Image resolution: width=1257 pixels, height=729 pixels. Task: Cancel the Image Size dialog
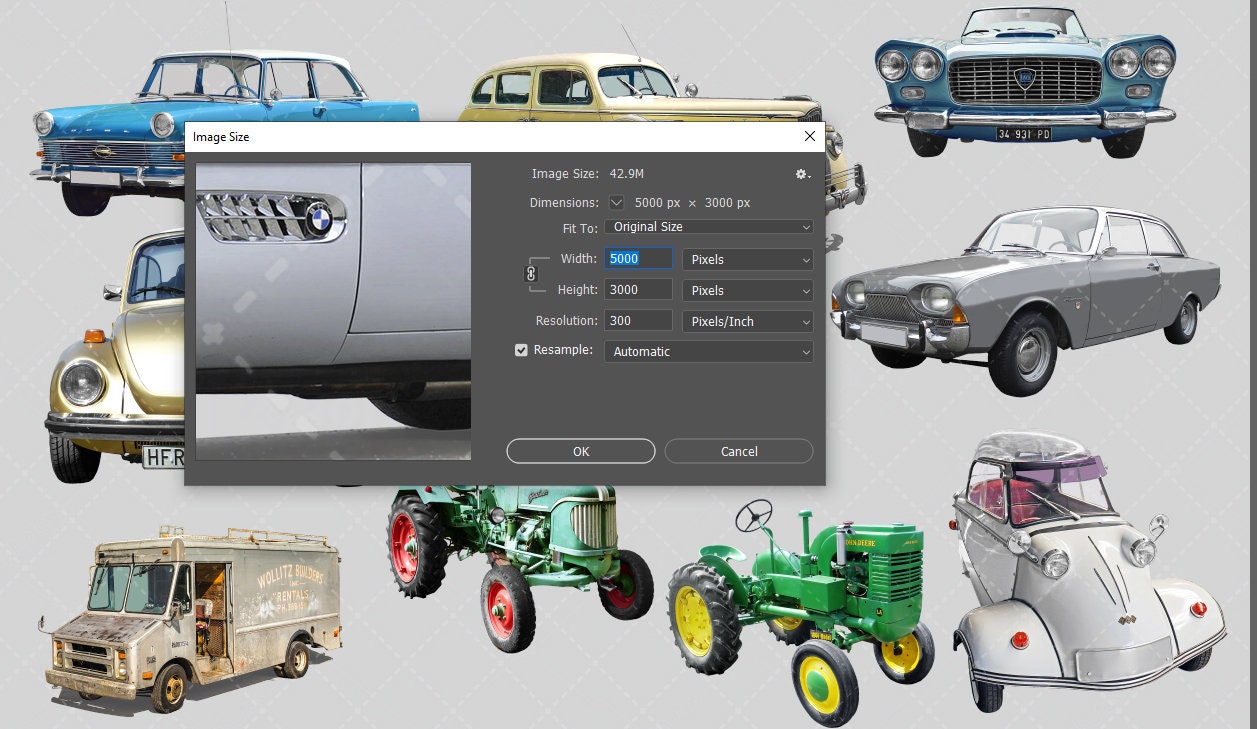click(x=738, y=451)
